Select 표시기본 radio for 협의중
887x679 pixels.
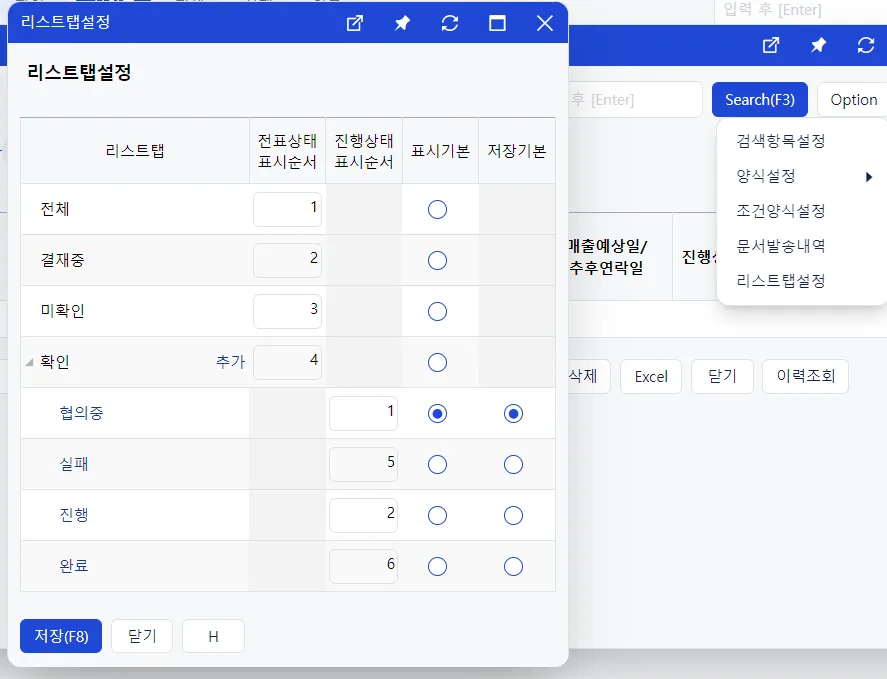437,414
